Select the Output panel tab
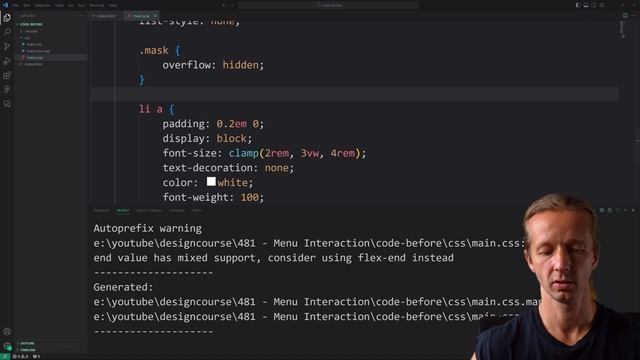 pyautogui.click(x=123, y=211)
